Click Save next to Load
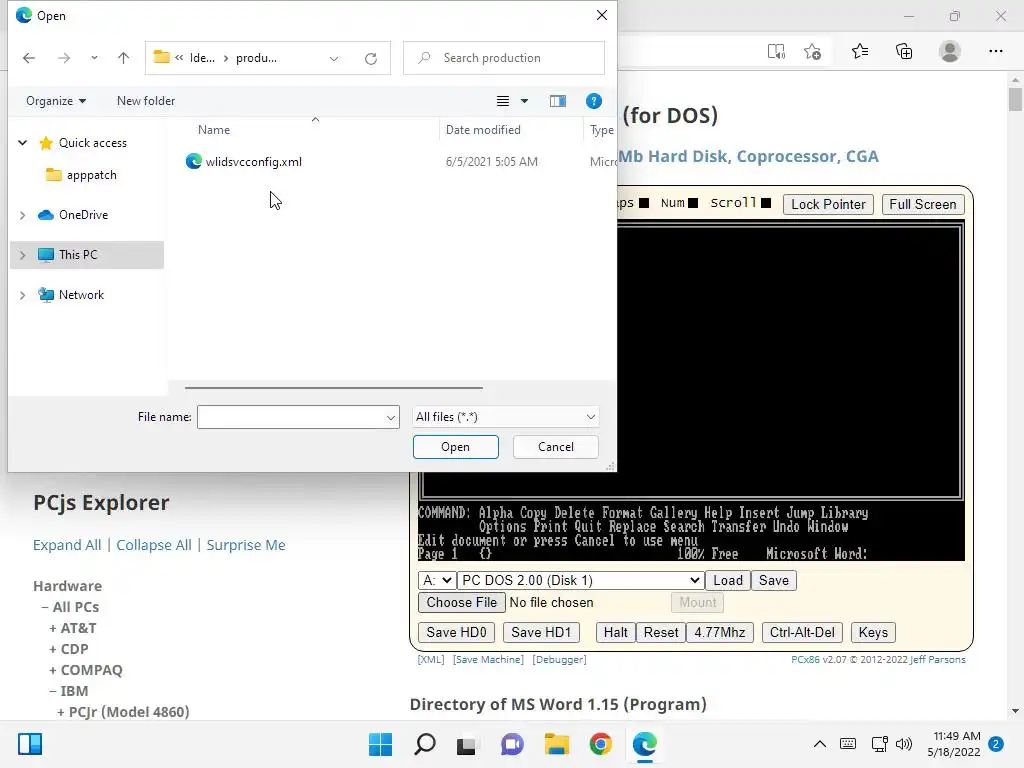The image size is (1024, 768). pos(773,581)
